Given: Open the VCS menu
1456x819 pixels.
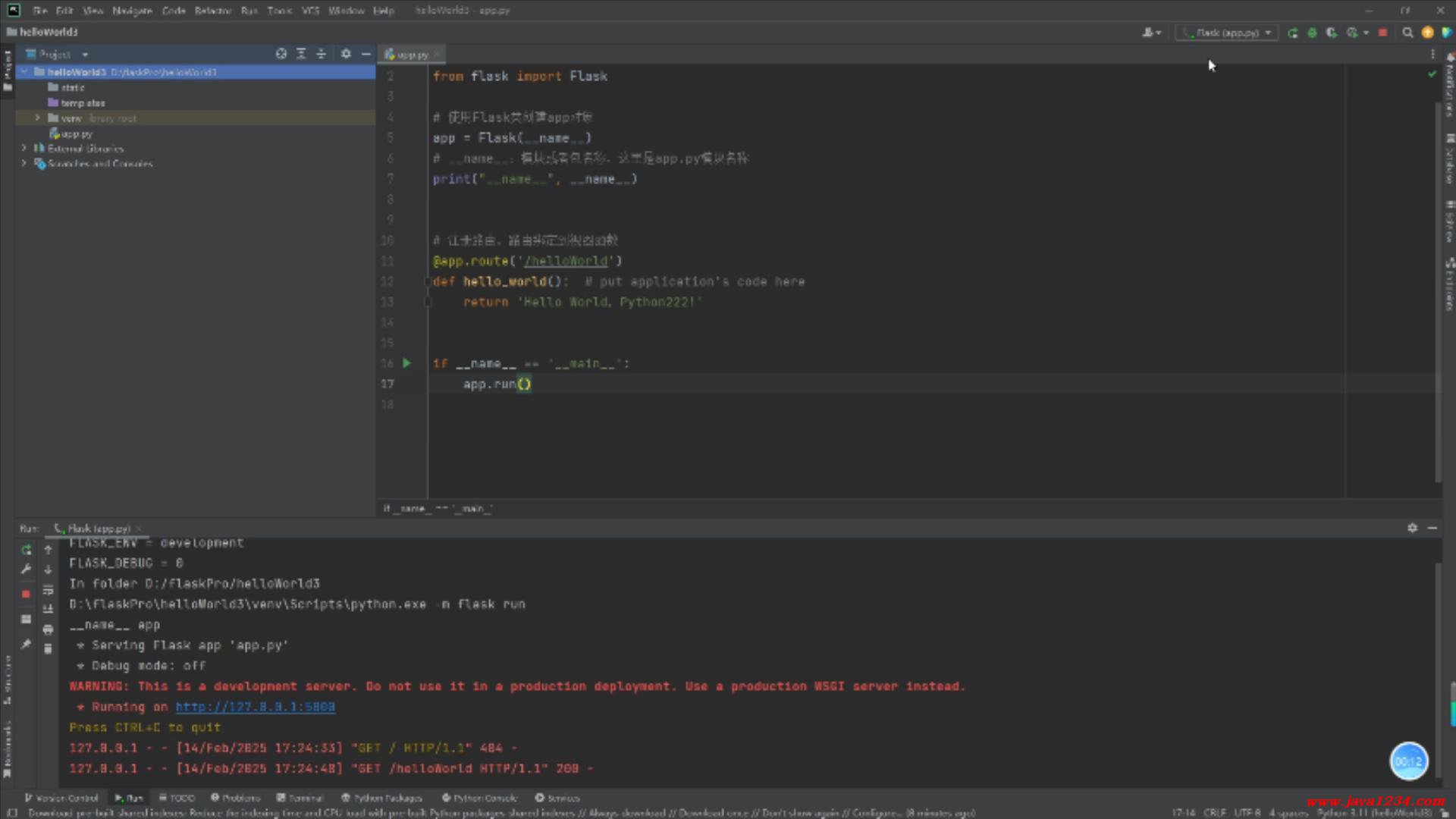Looking at the screenshot, I should [310, 11].
